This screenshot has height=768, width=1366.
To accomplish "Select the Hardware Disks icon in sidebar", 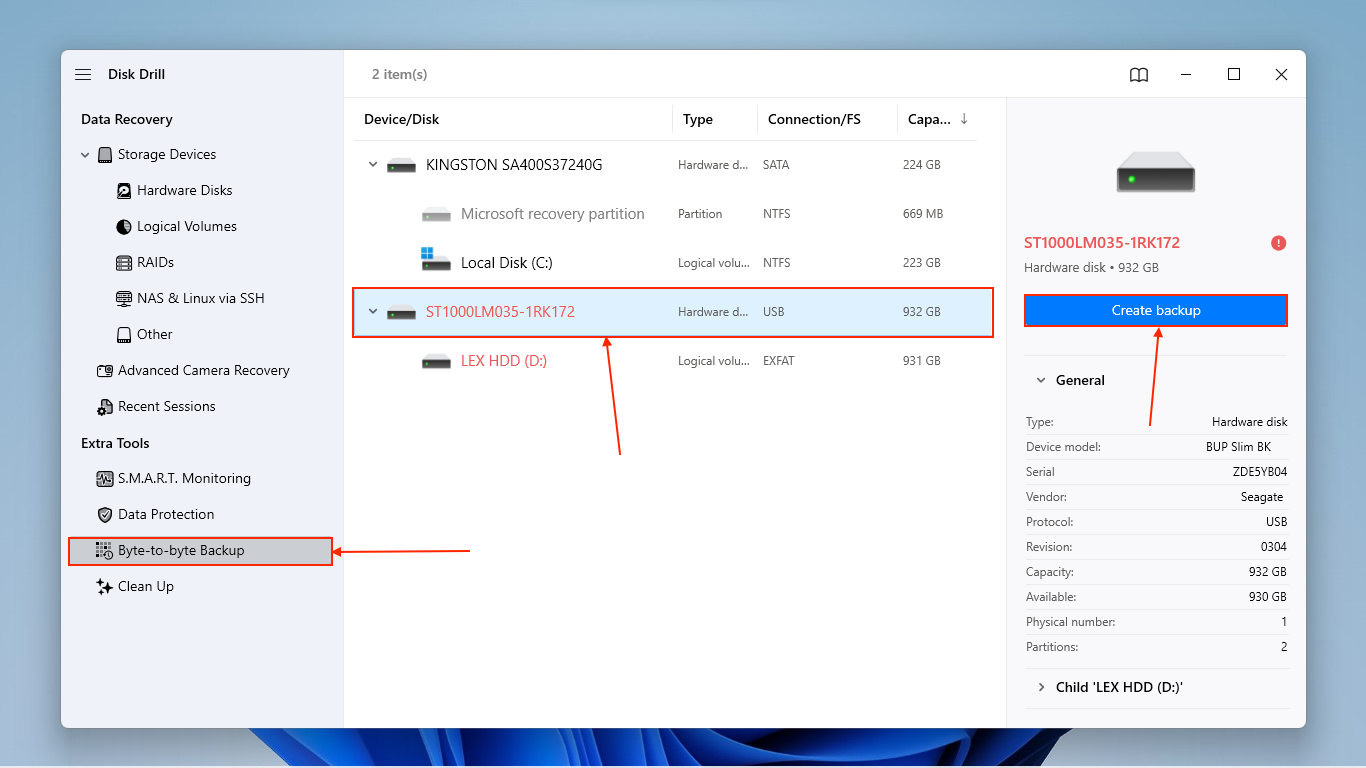I will [124, 190].
